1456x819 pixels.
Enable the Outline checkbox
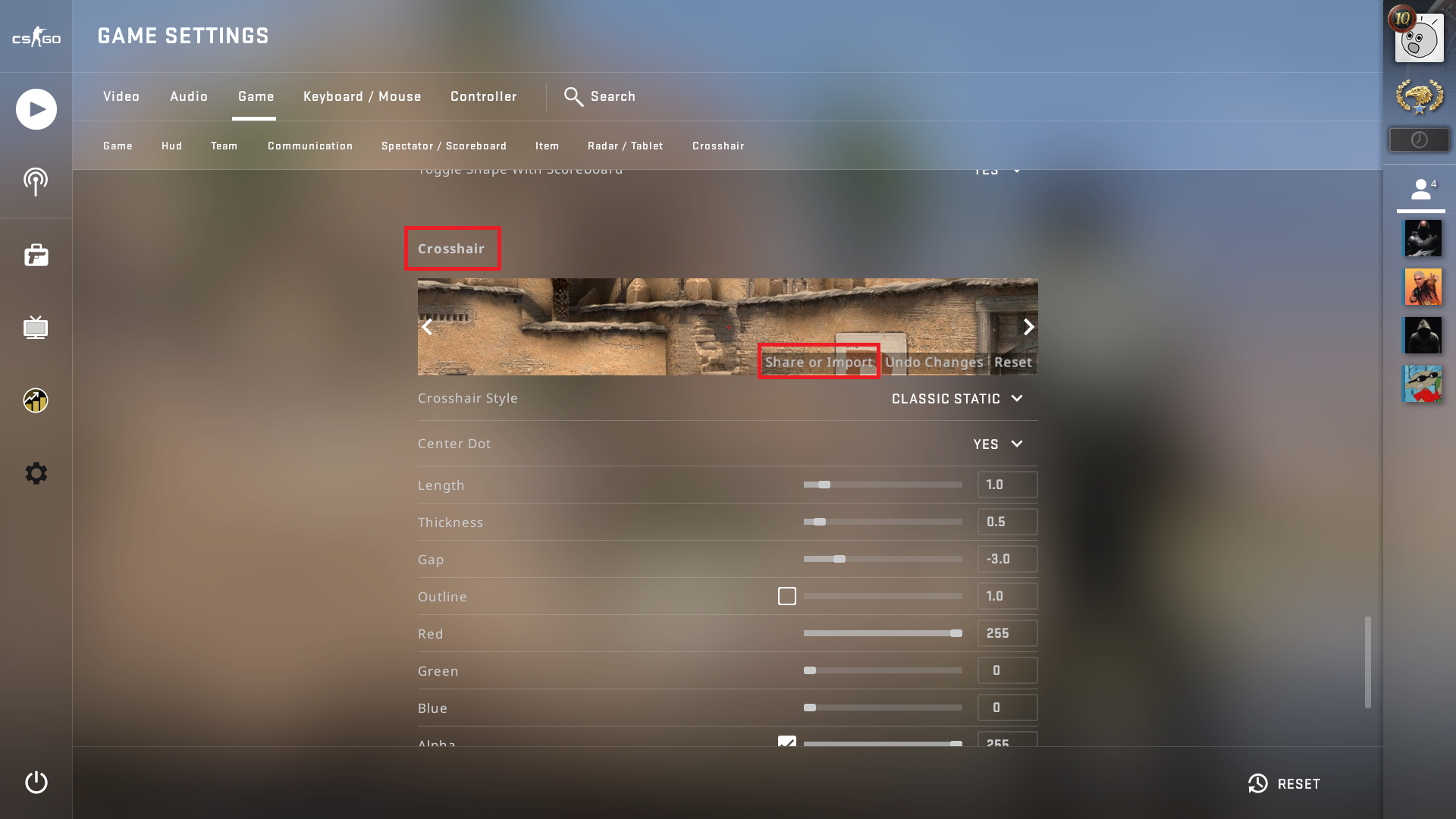pos(787,596)
